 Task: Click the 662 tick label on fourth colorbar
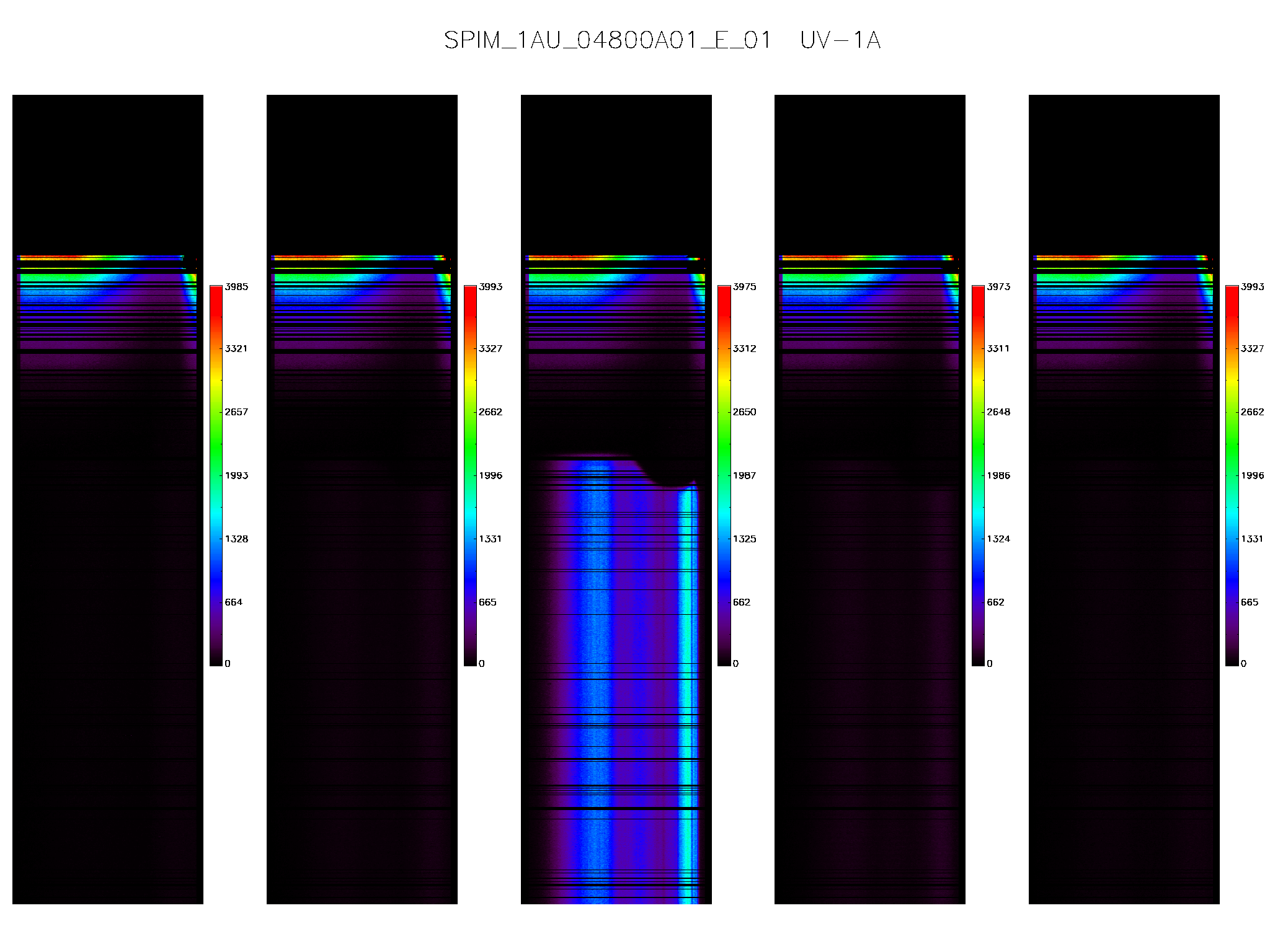[x=995, y=602]
